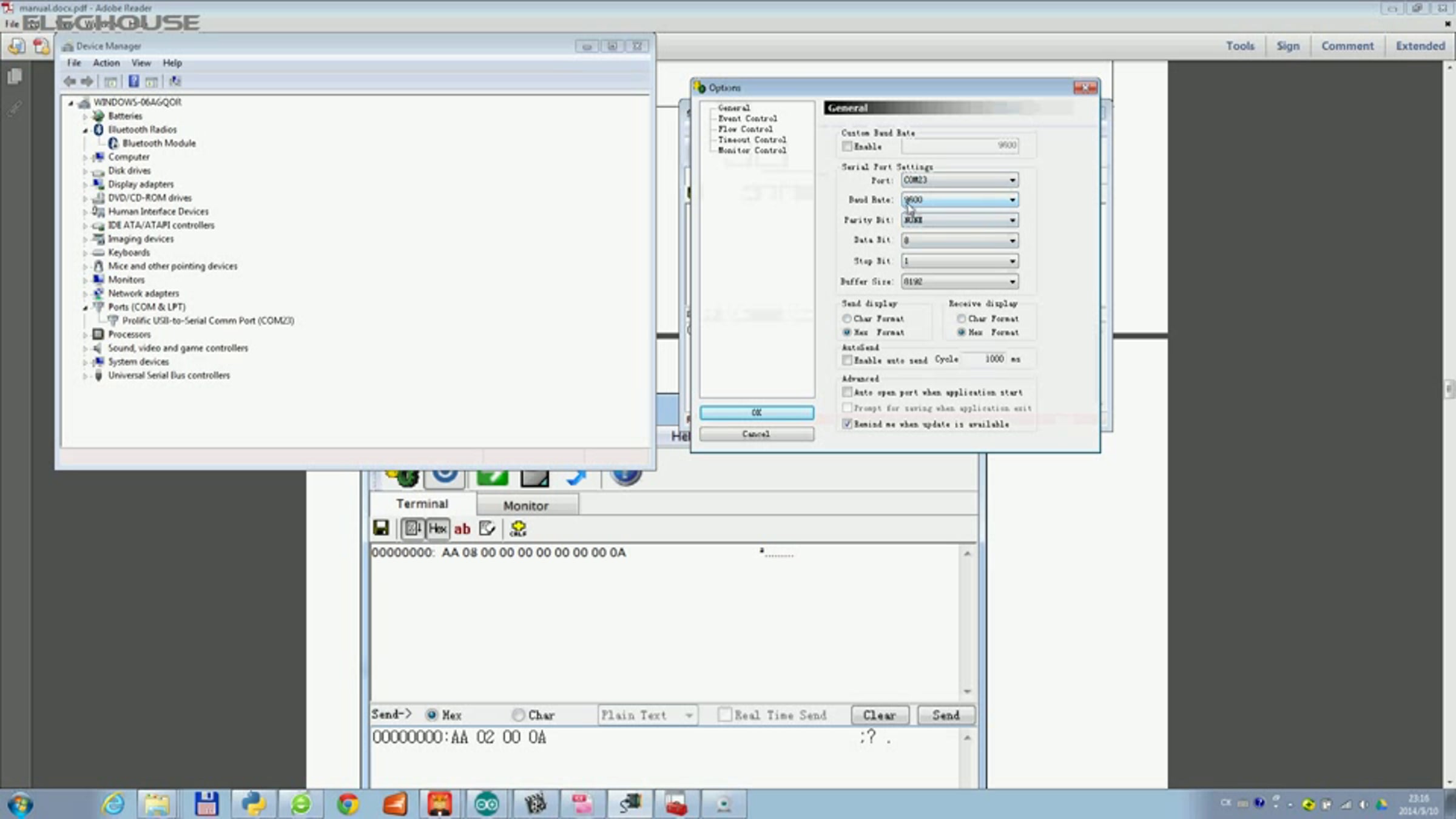Open the View menu in Device Manager
This screenshot has height=819, width=1456.
pos(141,63)
